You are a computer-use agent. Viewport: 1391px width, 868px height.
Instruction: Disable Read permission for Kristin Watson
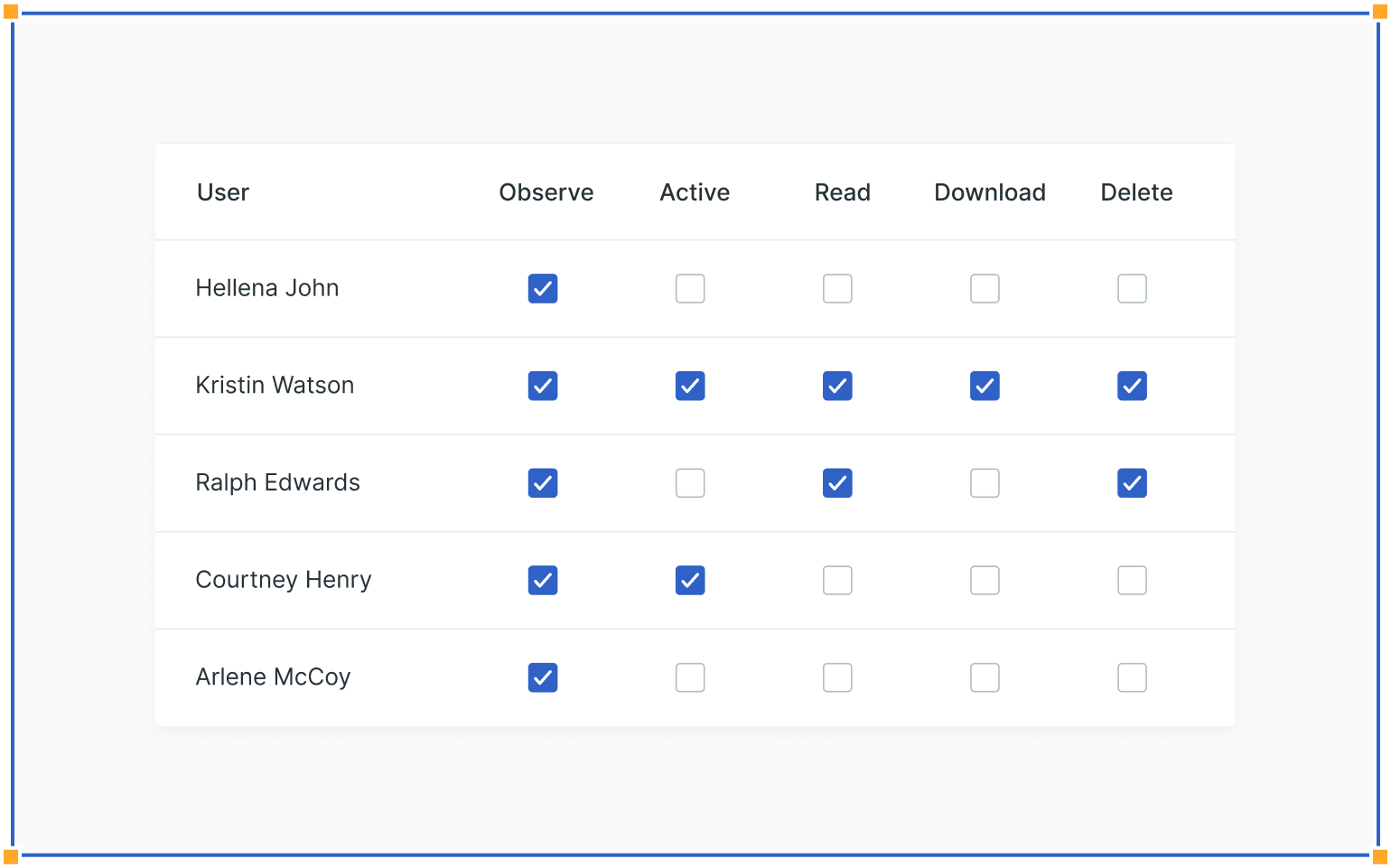click(837, 386)
